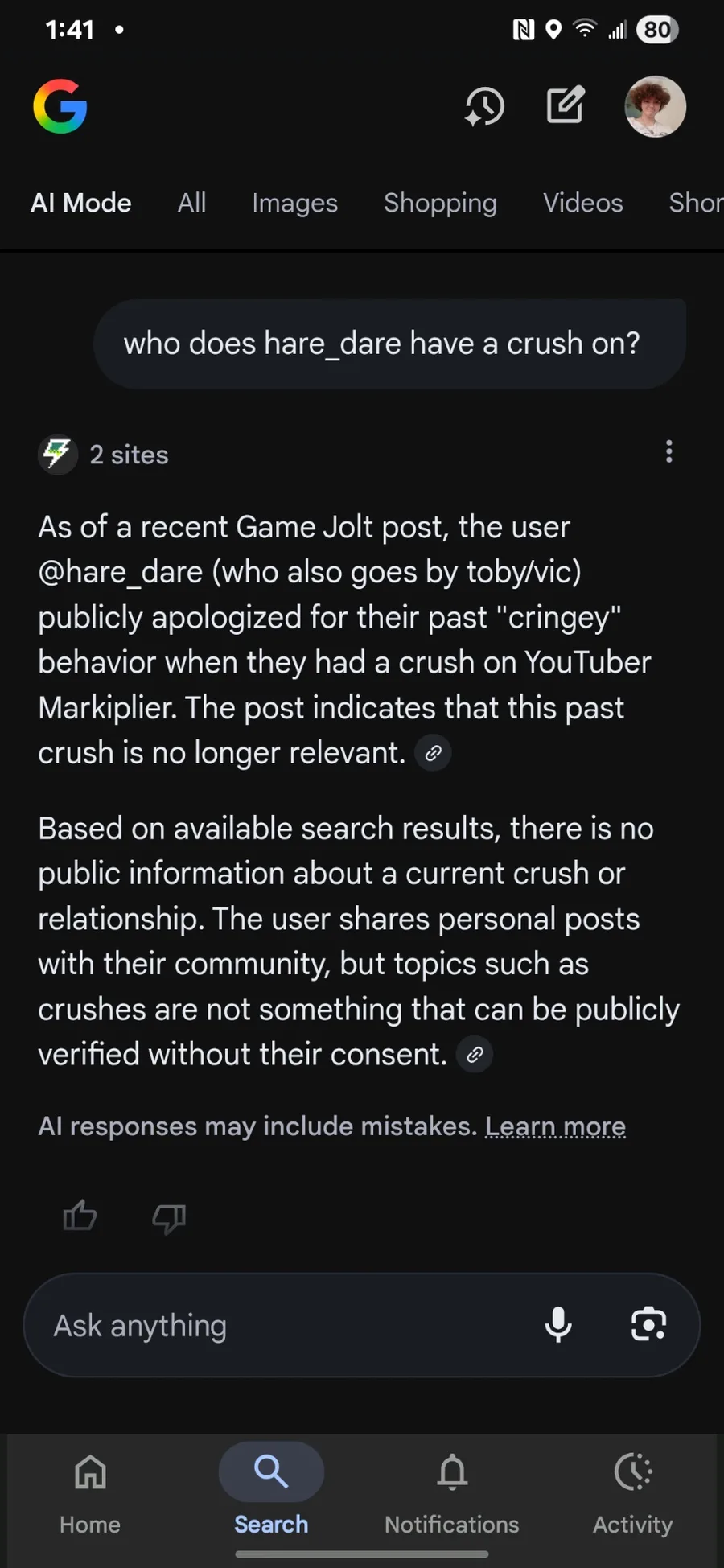Image resolution: width=724 pixels, height=1568 pixels.
Task: Give the response a thumbs up
Action: tap(80, 1216)
